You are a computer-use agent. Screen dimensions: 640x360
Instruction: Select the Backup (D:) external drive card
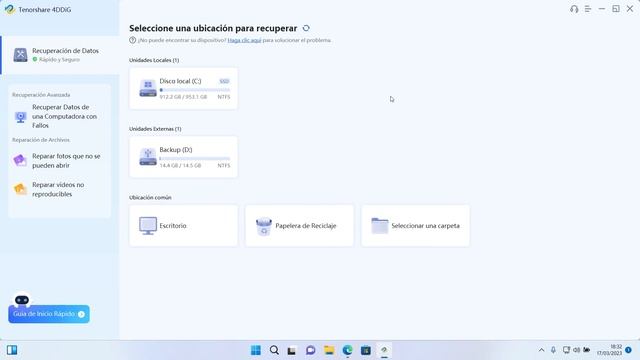click(183, 157)
